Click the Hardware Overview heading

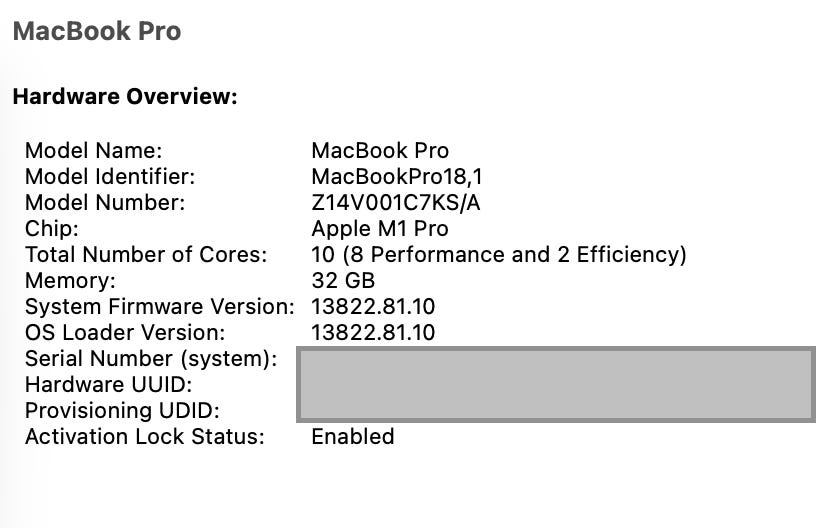tap(125, 97)
